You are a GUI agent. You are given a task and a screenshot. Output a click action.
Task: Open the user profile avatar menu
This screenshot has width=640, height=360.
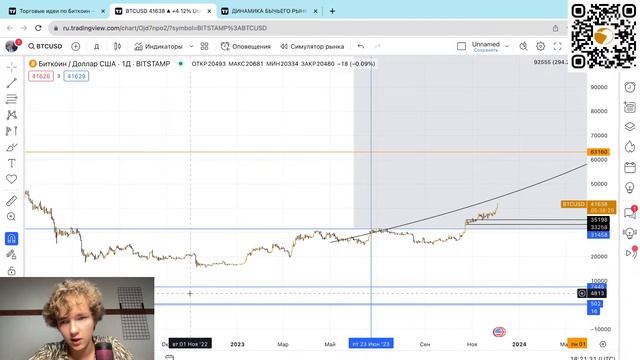(12, 46)
